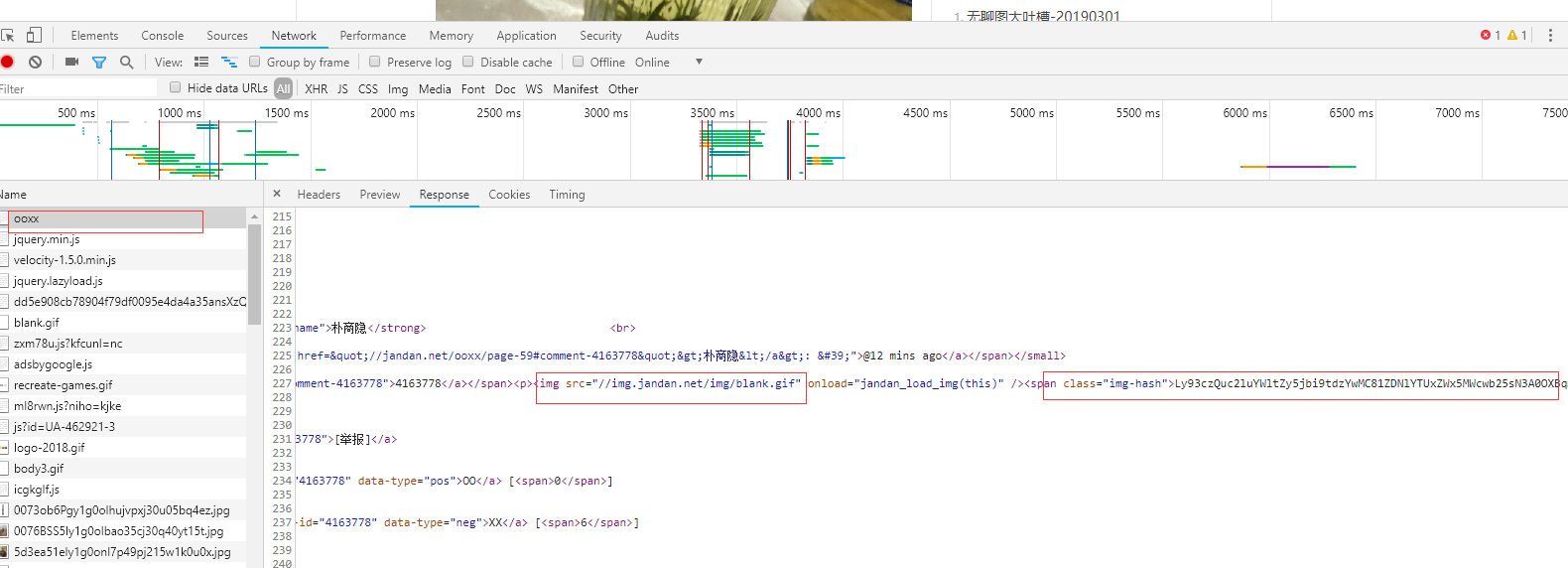The width and height of the screenshot is (1568, 568).
Task: Filter requests by Manifest
Action: 576,88
